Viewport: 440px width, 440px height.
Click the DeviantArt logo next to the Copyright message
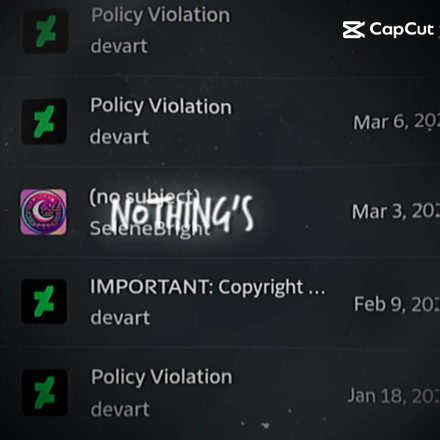click(44, 301)
